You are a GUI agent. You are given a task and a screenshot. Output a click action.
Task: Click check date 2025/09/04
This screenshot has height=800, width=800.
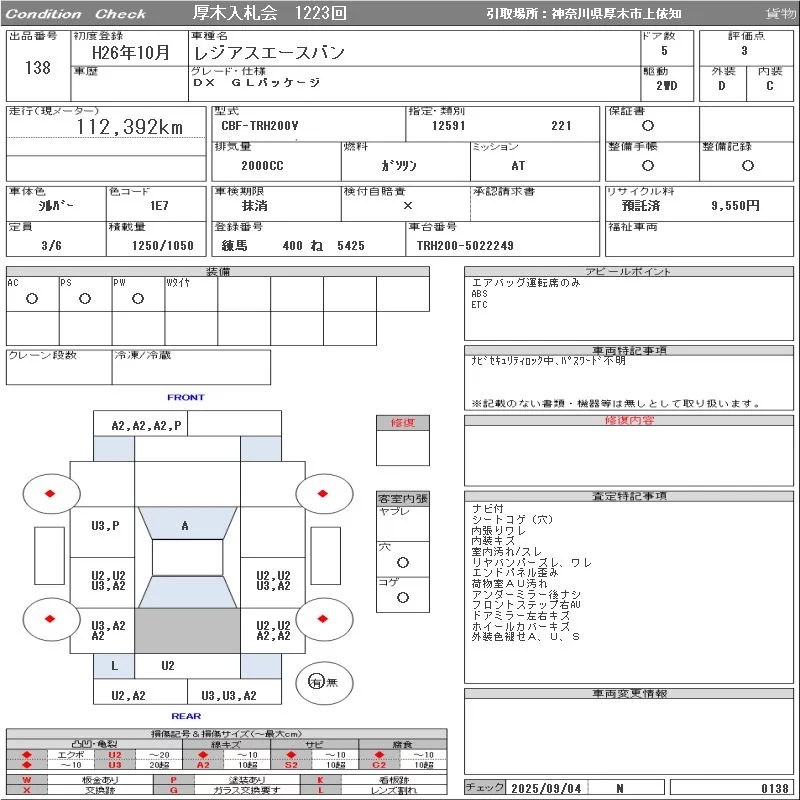coord(546,788)
